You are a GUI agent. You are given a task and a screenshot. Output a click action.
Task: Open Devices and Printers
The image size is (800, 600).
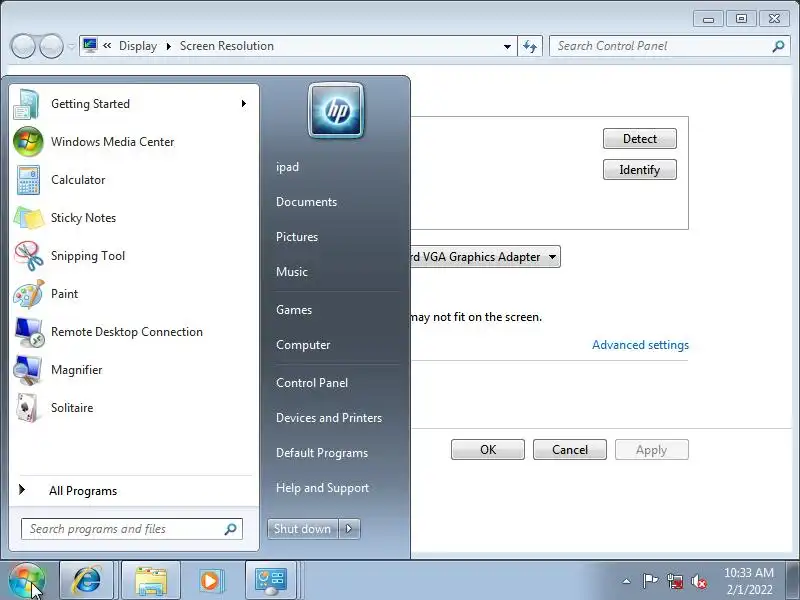tap(329, 418)
